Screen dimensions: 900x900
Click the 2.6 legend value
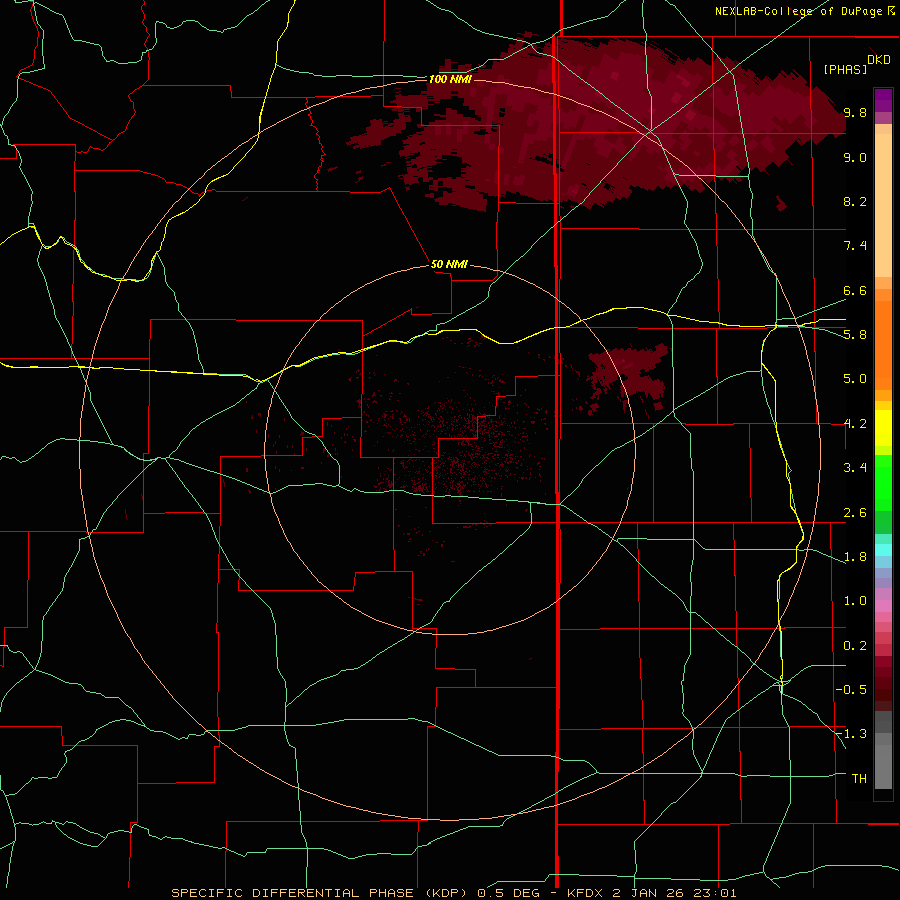coord(855,513)
